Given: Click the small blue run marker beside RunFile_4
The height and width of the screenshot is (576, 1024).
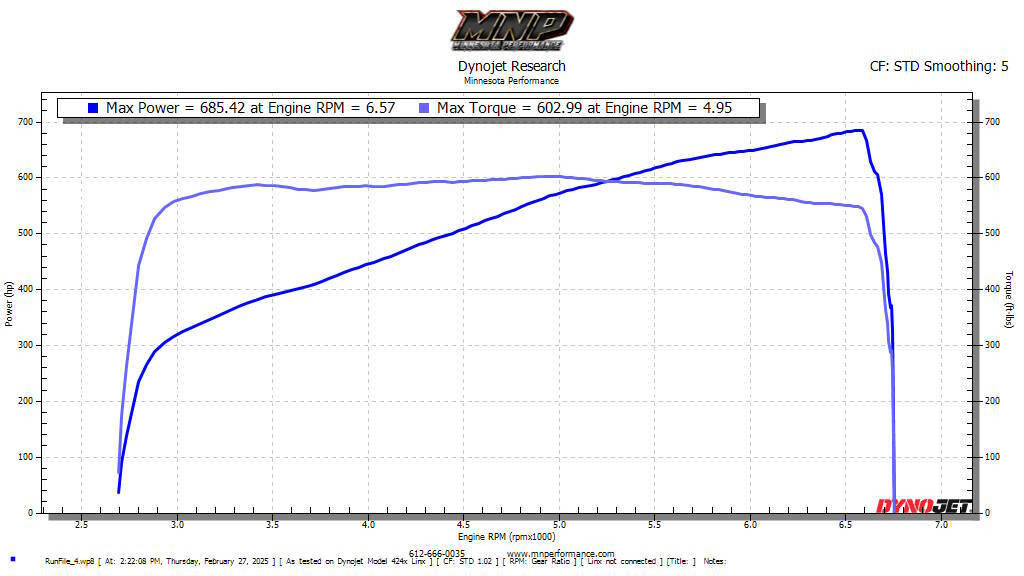Looking at the screenshot, I should (x=13, y=560).
